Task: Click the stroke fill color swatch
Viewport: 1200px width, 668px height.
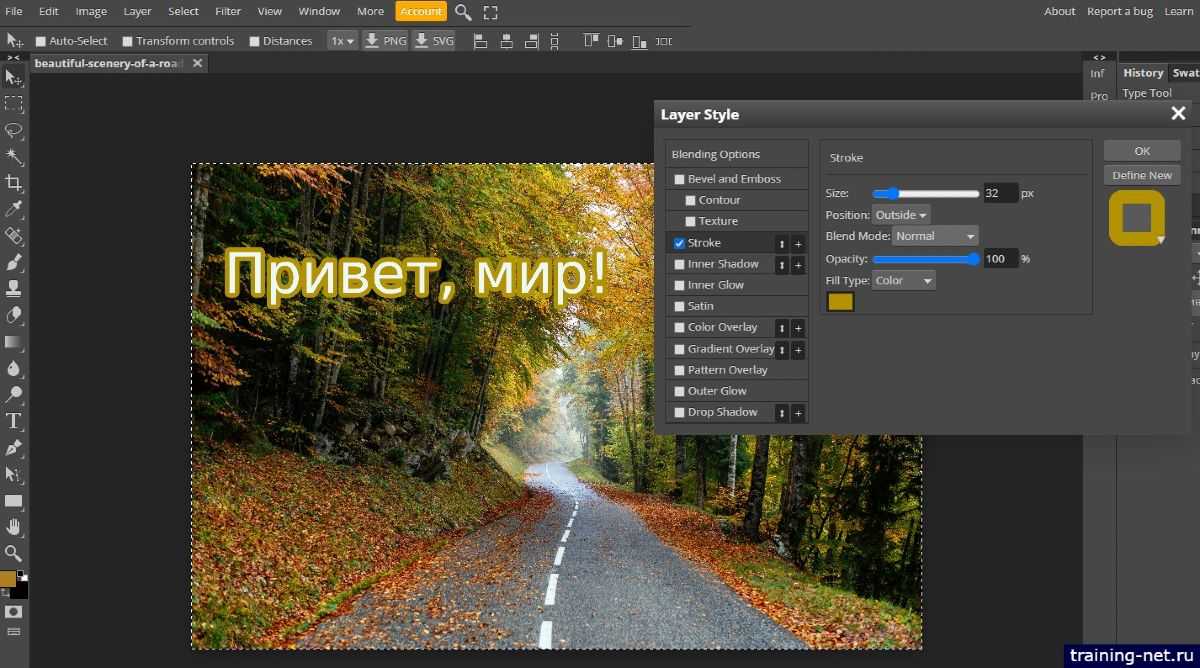Action: (841, 302)
